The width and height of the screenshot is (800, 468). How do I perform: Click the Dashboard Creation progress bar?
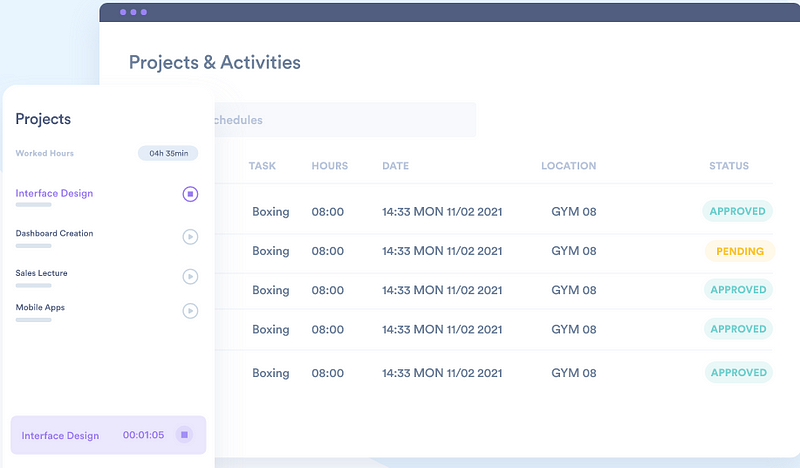coord(34,246)
